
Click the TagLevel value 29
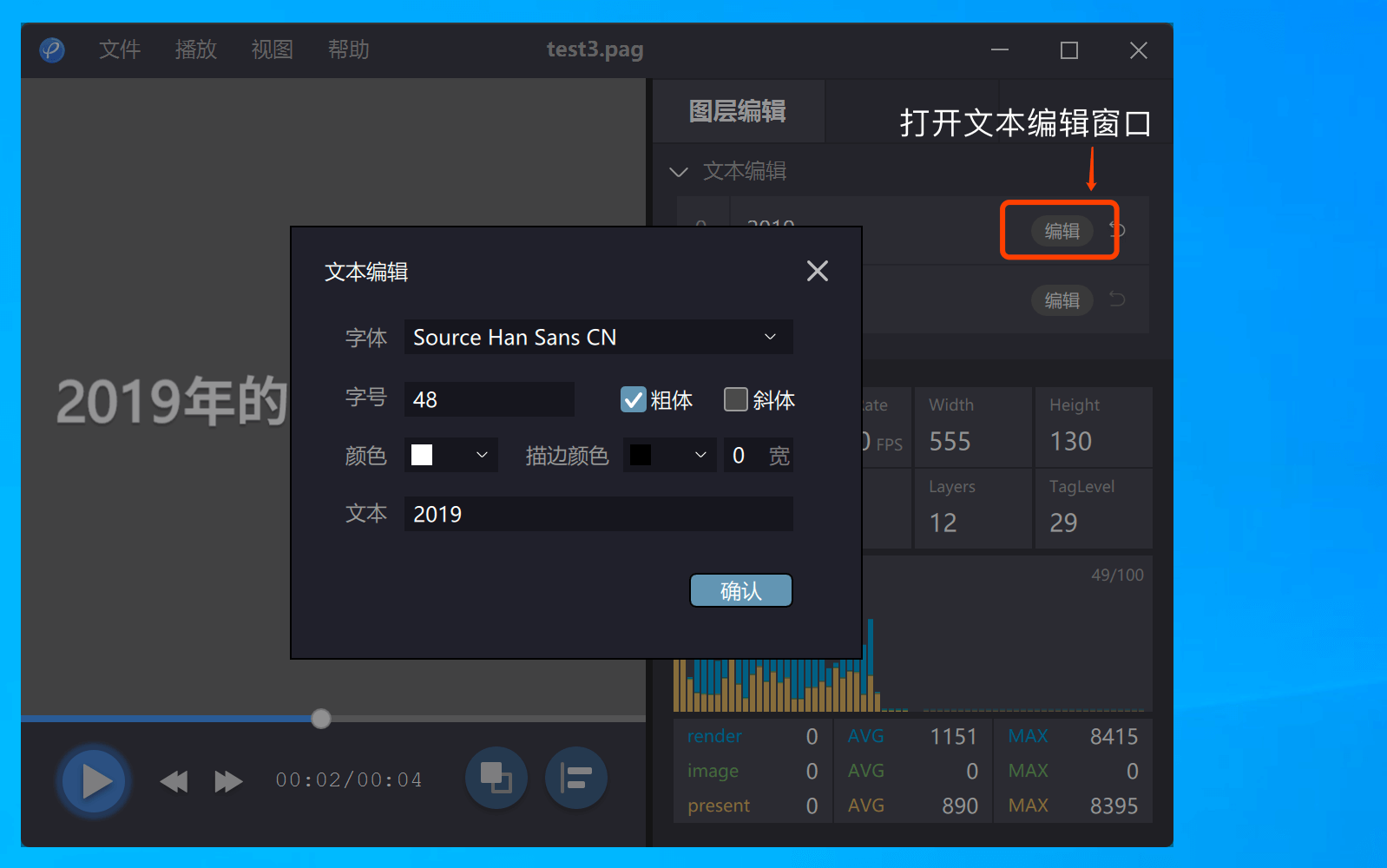click(1063, 523)
